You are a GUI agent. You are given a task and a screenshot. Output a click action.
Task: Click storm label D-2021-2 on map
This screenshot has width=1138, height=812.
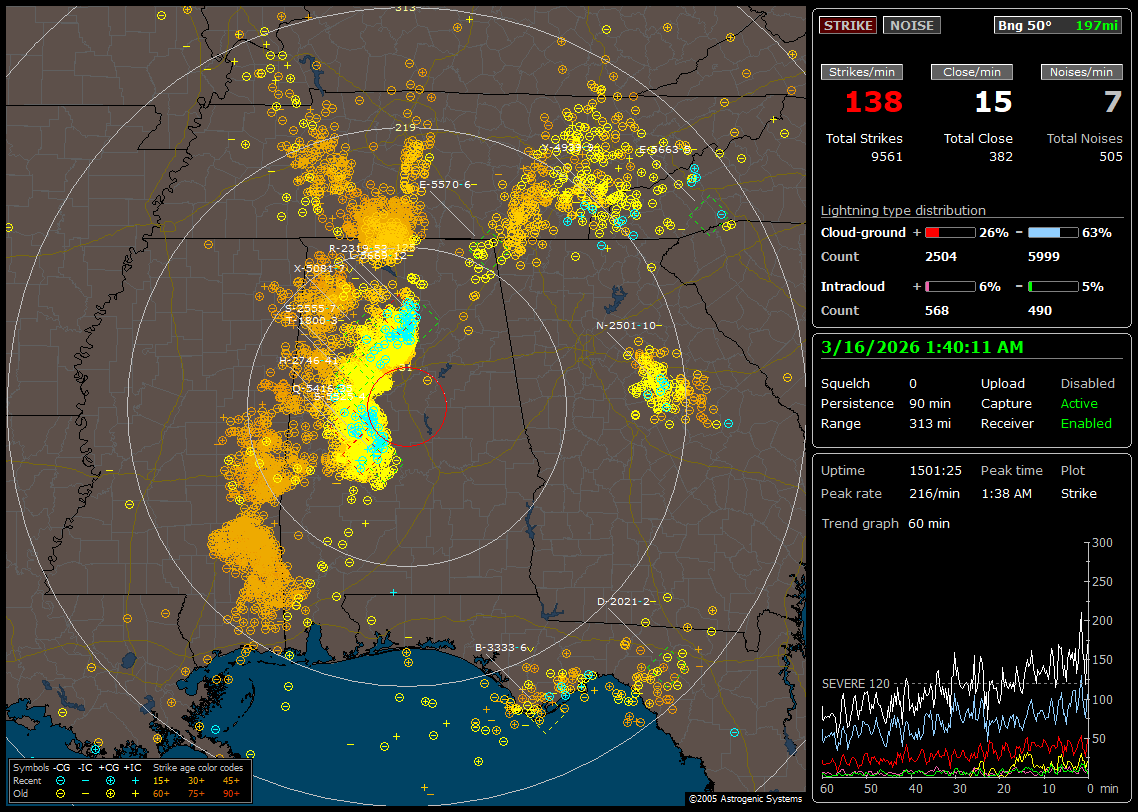click(x=624, y=601)
